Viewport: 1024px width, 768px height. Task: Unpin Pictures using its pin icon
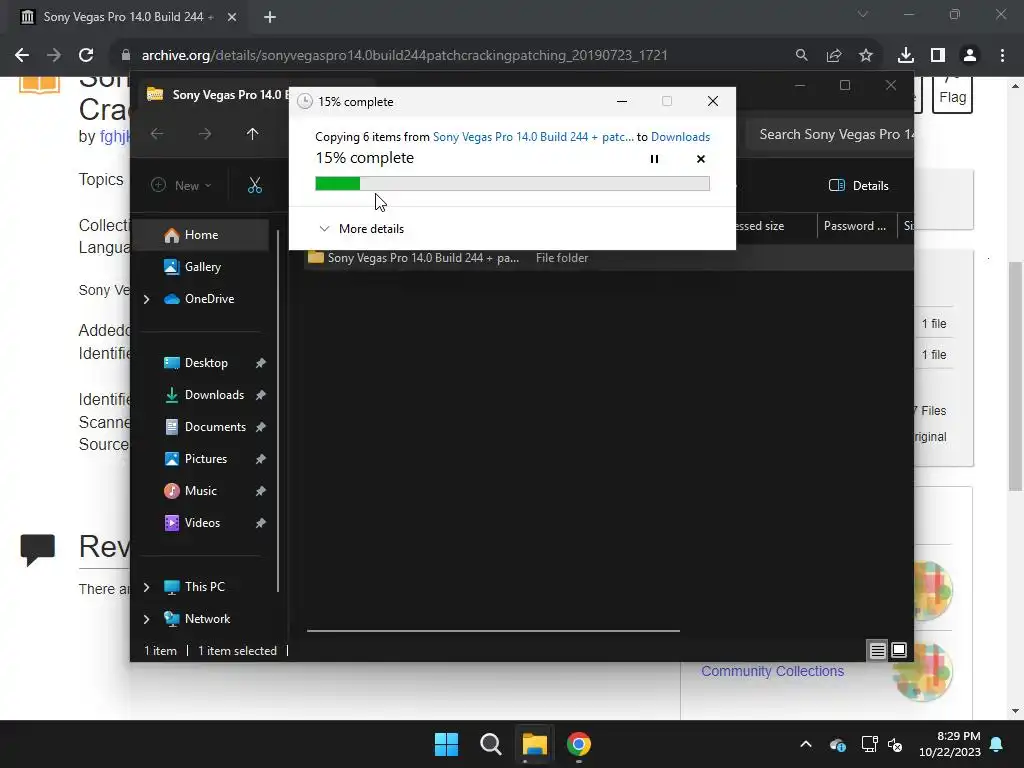pyautogui.click(x=261, y=459)
